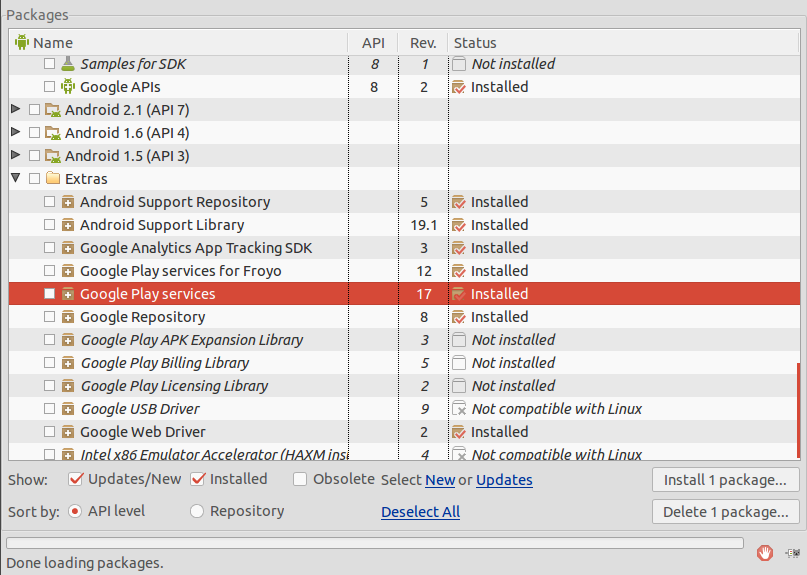Screen dimensions: 807x575
Task: Check the Google USB Driver checkbox
Action: click(49, 409)
